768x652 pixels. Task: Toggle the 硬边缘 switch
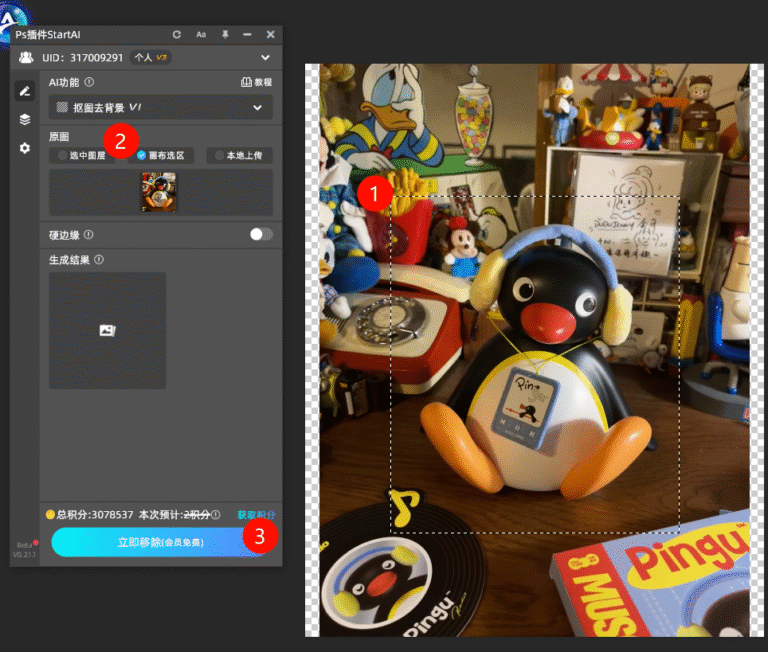click(x=260, y=234)
